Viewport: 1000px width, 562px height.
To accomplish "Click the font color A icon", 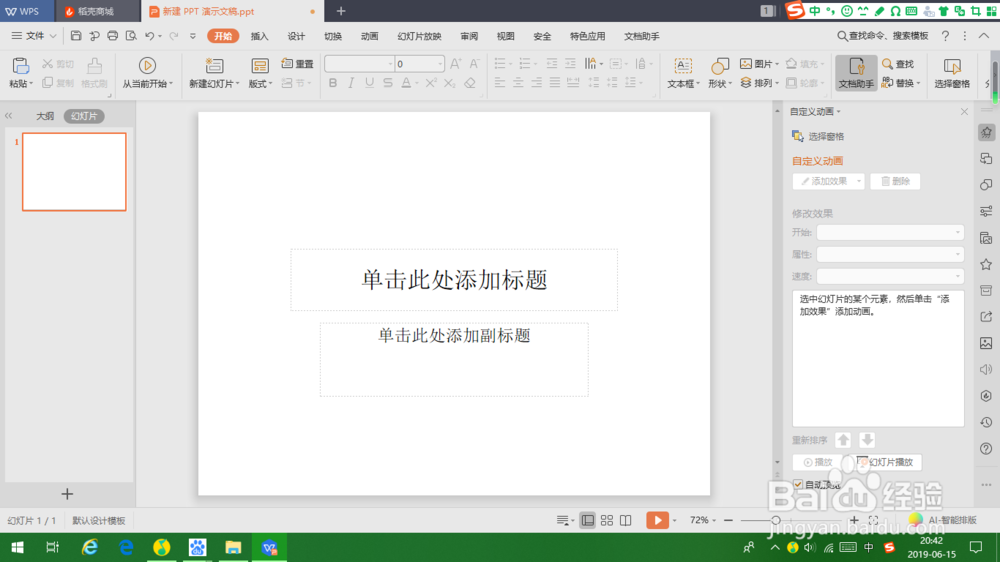I will 406,83.
